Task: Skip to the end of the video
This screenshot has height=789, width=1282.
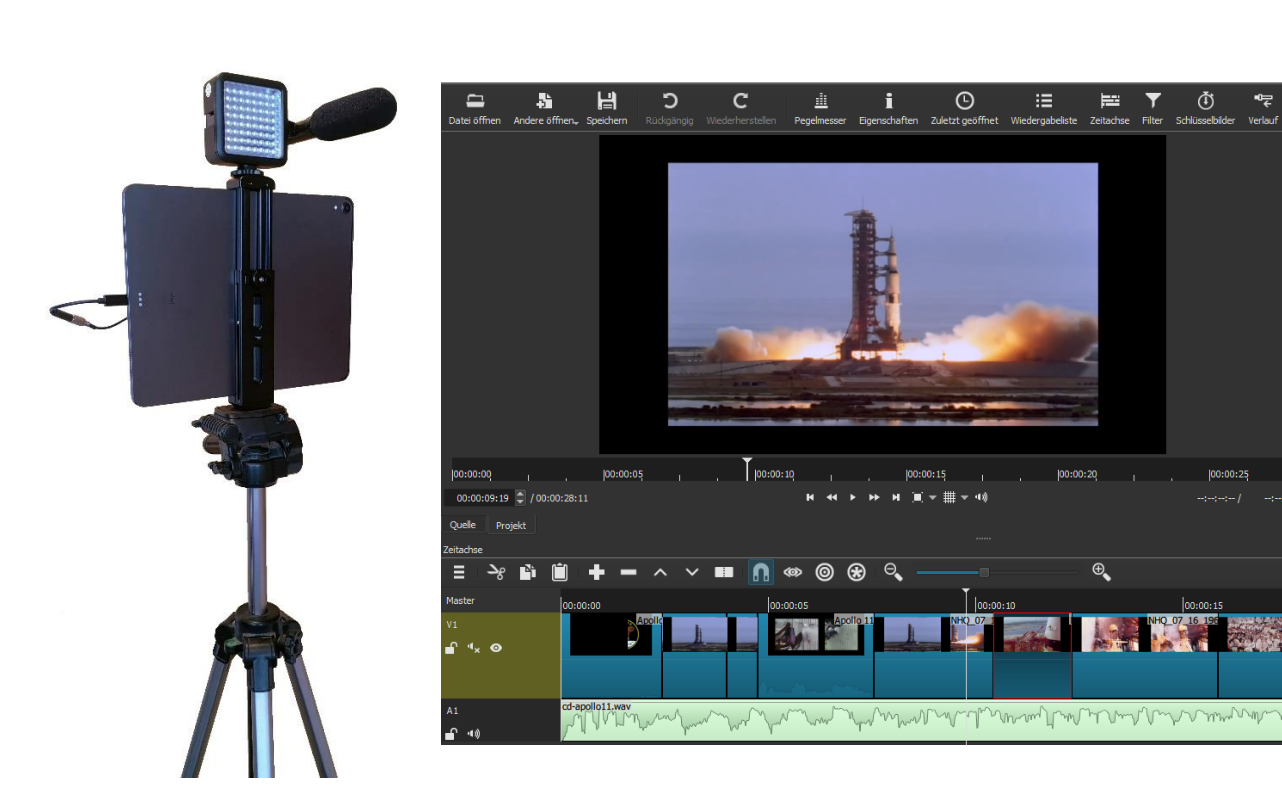Action: pyautogui.click(x=896, y=497)
